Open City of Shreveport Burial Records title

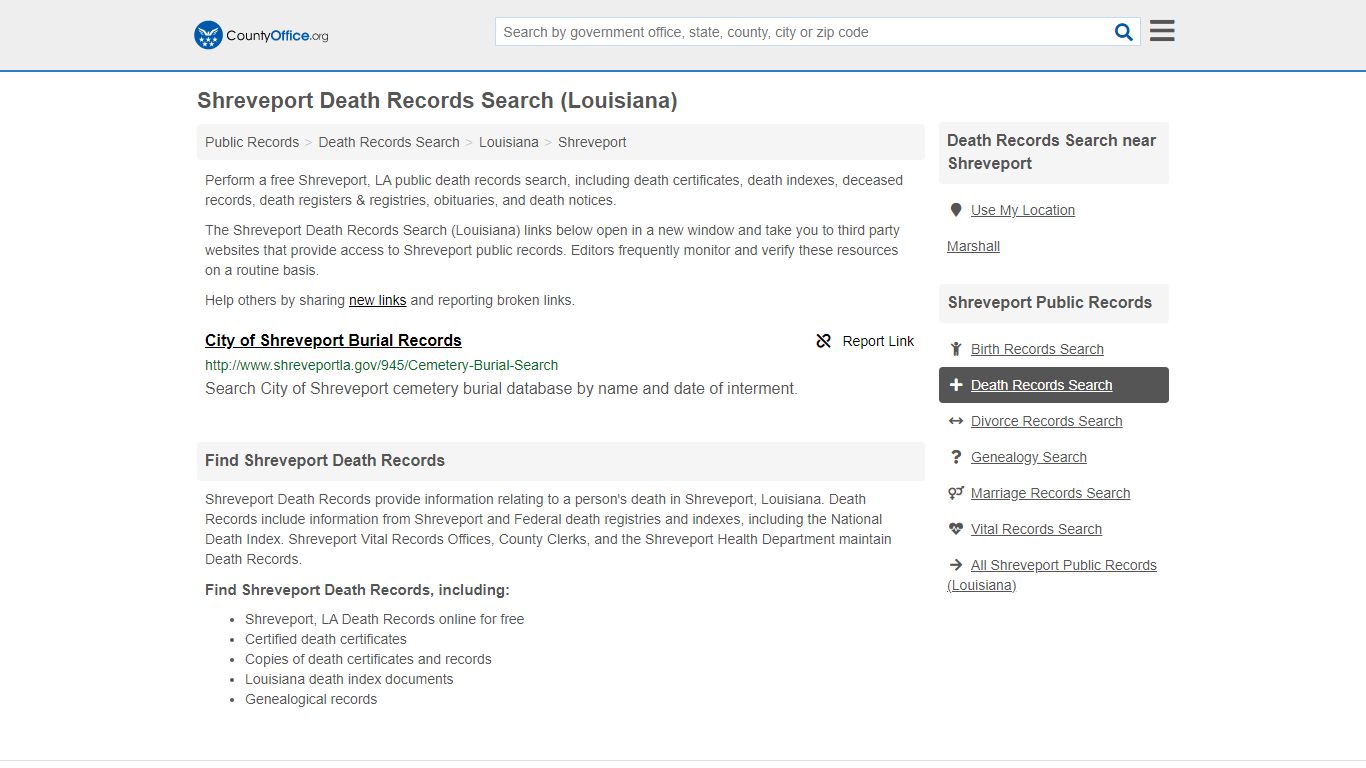(333, 340)
